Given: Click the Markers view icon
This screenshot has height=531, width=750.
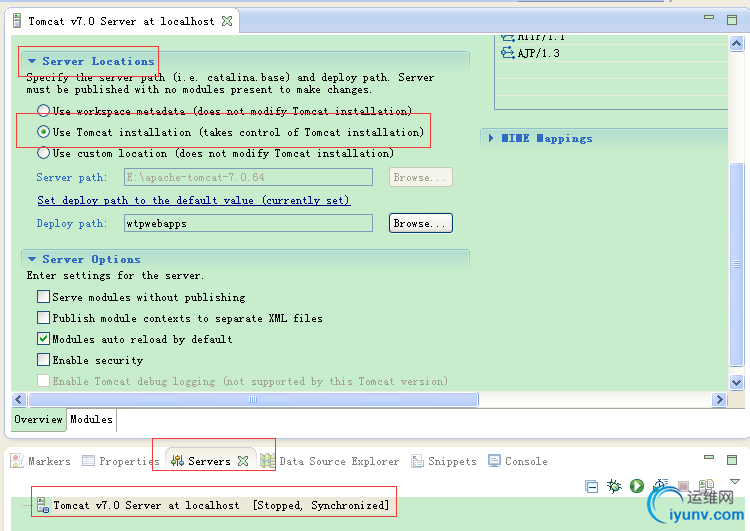Looking at the screenshot, I should [x=17, y=461].
